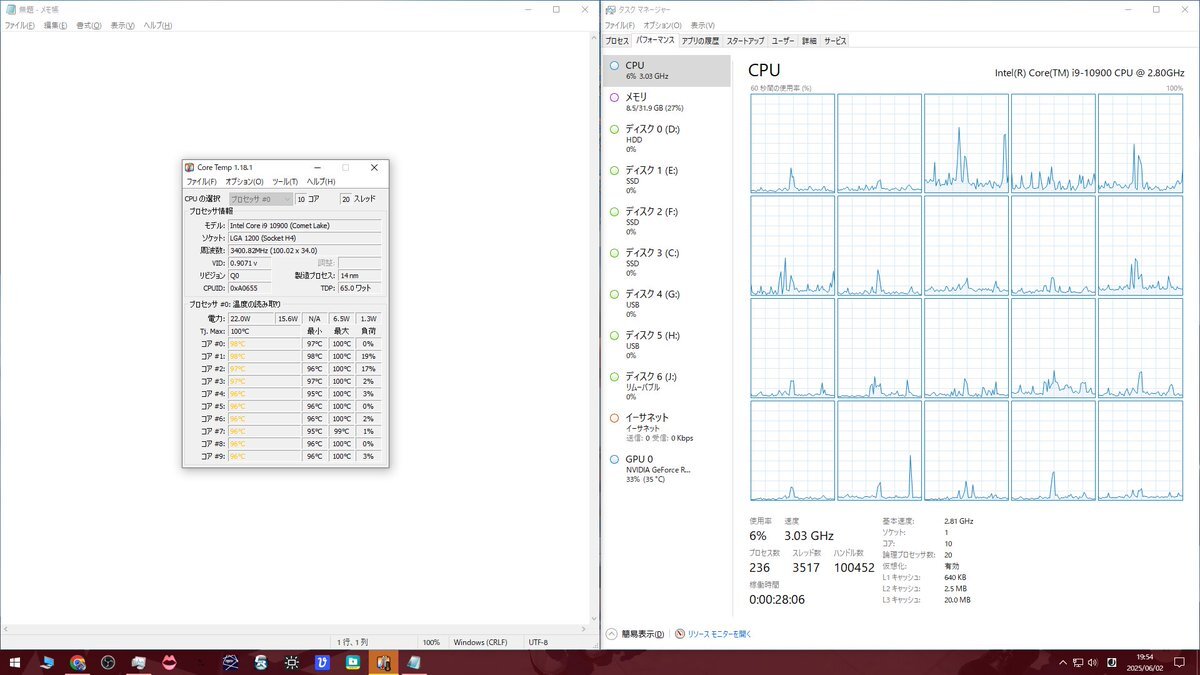Switch to the スタートアップ tab
This screenshot has height=675, width=1200.
point(745,41)
